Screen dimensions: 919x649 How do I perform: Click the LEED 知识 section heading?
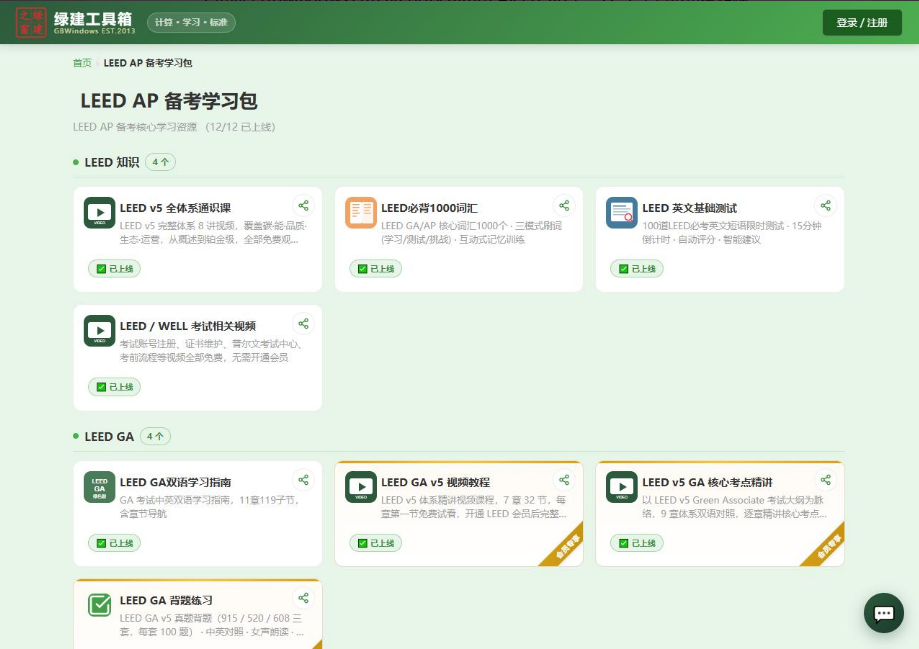(112, 162)
